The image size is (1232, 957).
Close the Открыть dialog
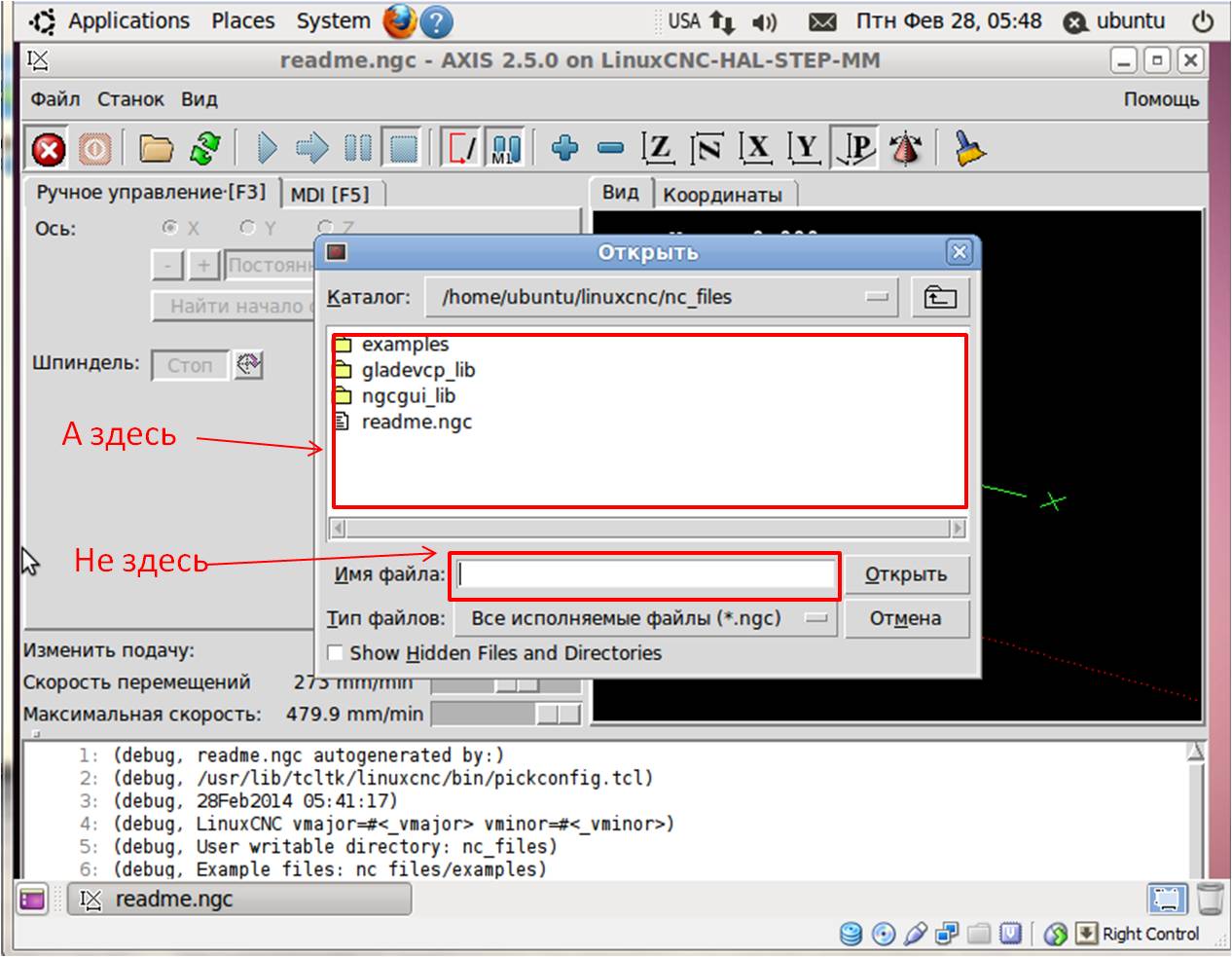point(959,252)
